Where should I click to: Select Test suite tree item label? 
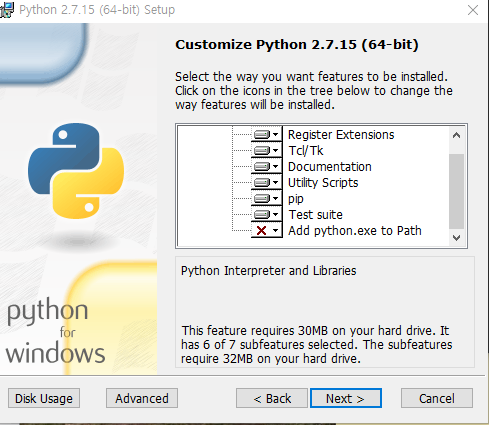click(x=315, y=215)
